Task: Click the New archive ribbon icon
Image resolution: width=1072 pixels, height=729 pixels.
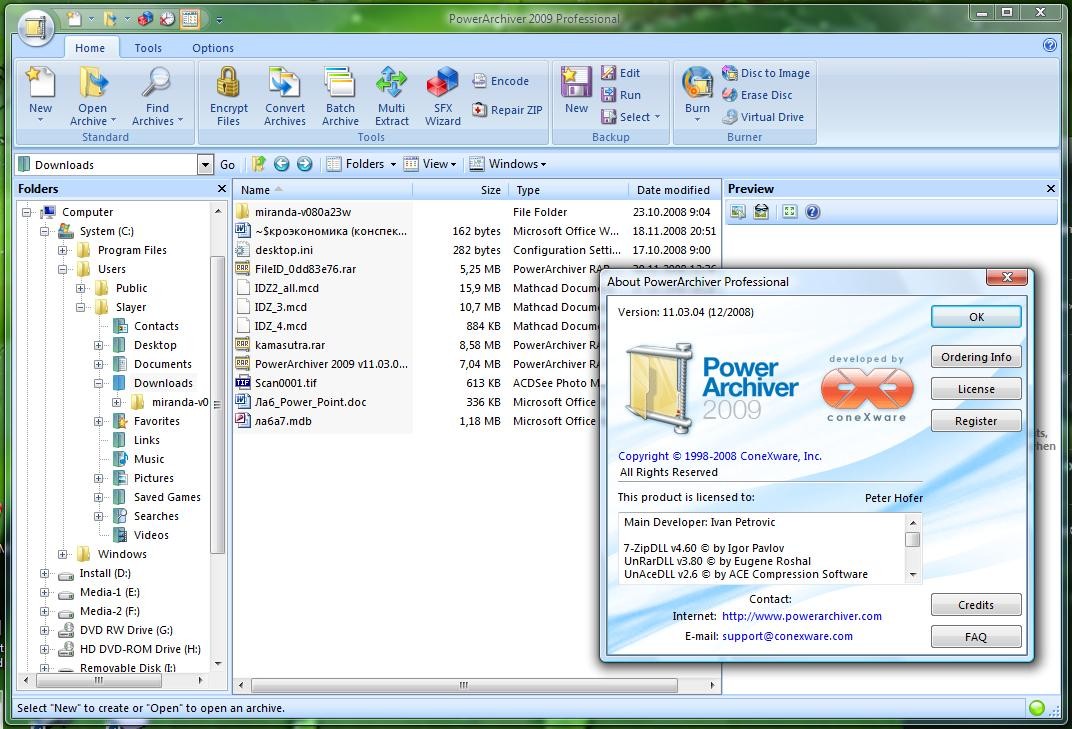Action: pos(40,92)
